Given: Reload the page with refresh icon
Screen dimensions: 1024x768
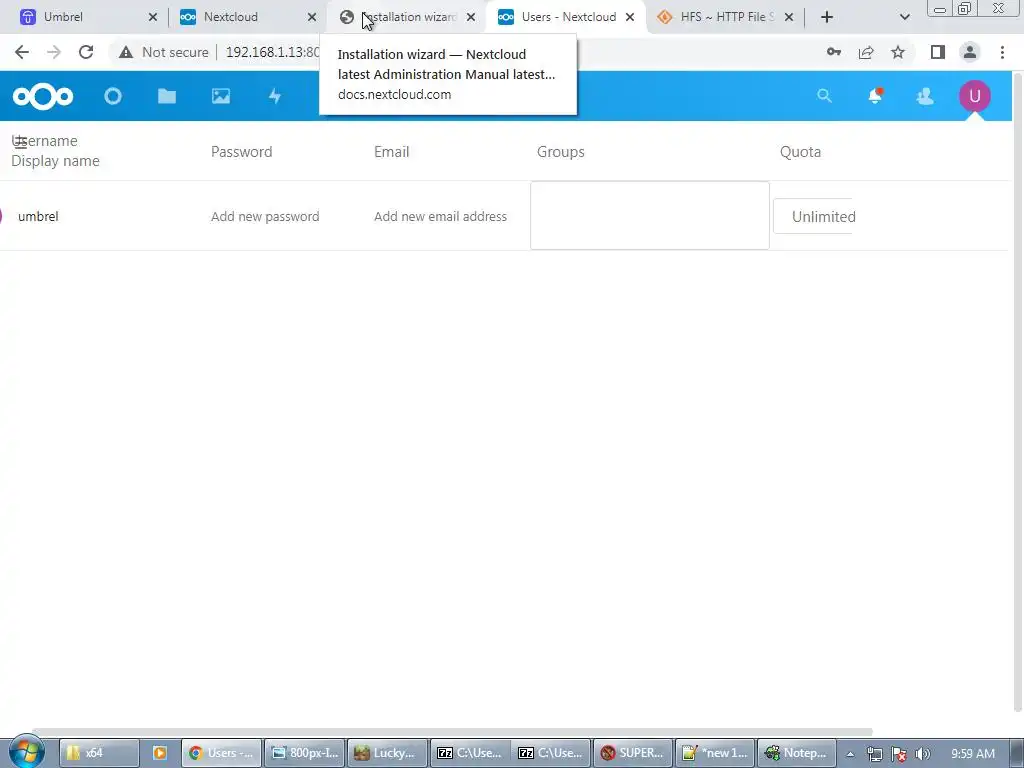Looking at the screenshot, I should [86, 52].
